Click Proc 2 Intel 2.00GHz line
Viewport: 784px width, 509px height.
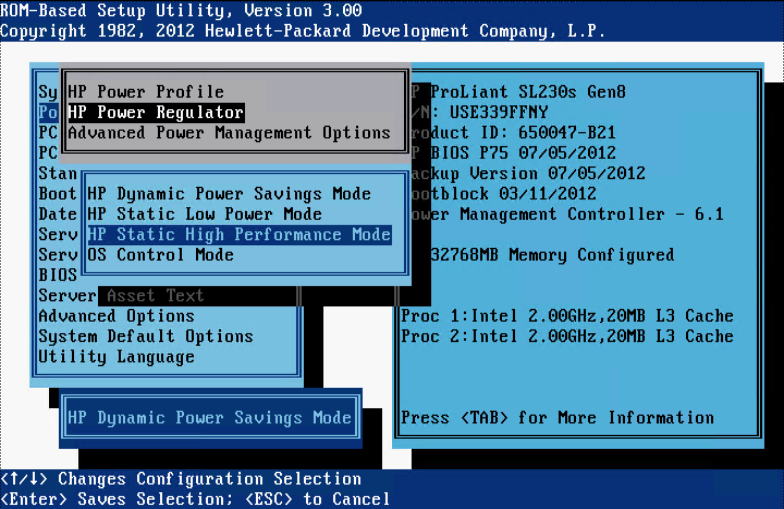(567, 336)
